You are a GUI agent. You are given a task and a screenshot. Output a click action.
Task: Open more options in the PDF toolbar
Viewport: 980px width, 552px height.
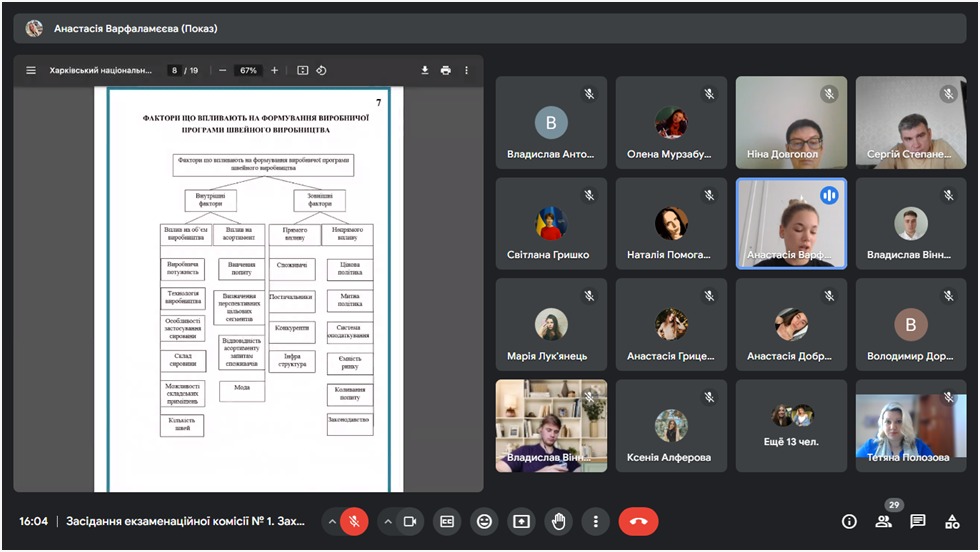[466, 71]
